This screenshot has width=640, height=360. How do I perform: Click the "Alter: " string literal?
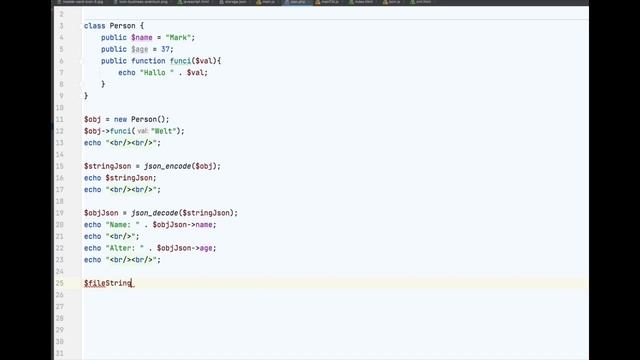(124, 248)
